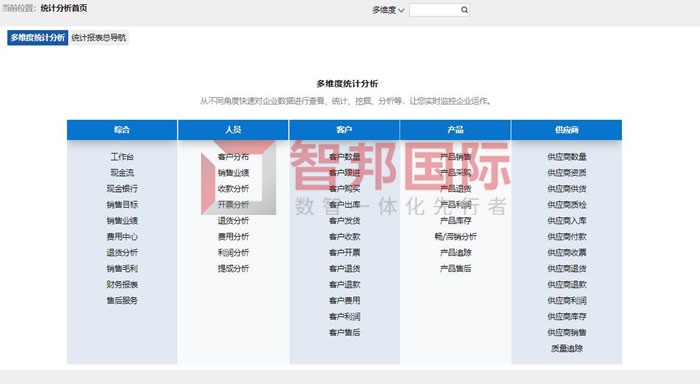
Task: Open 销售业绩 under 人员
Action: click(233, 173)
